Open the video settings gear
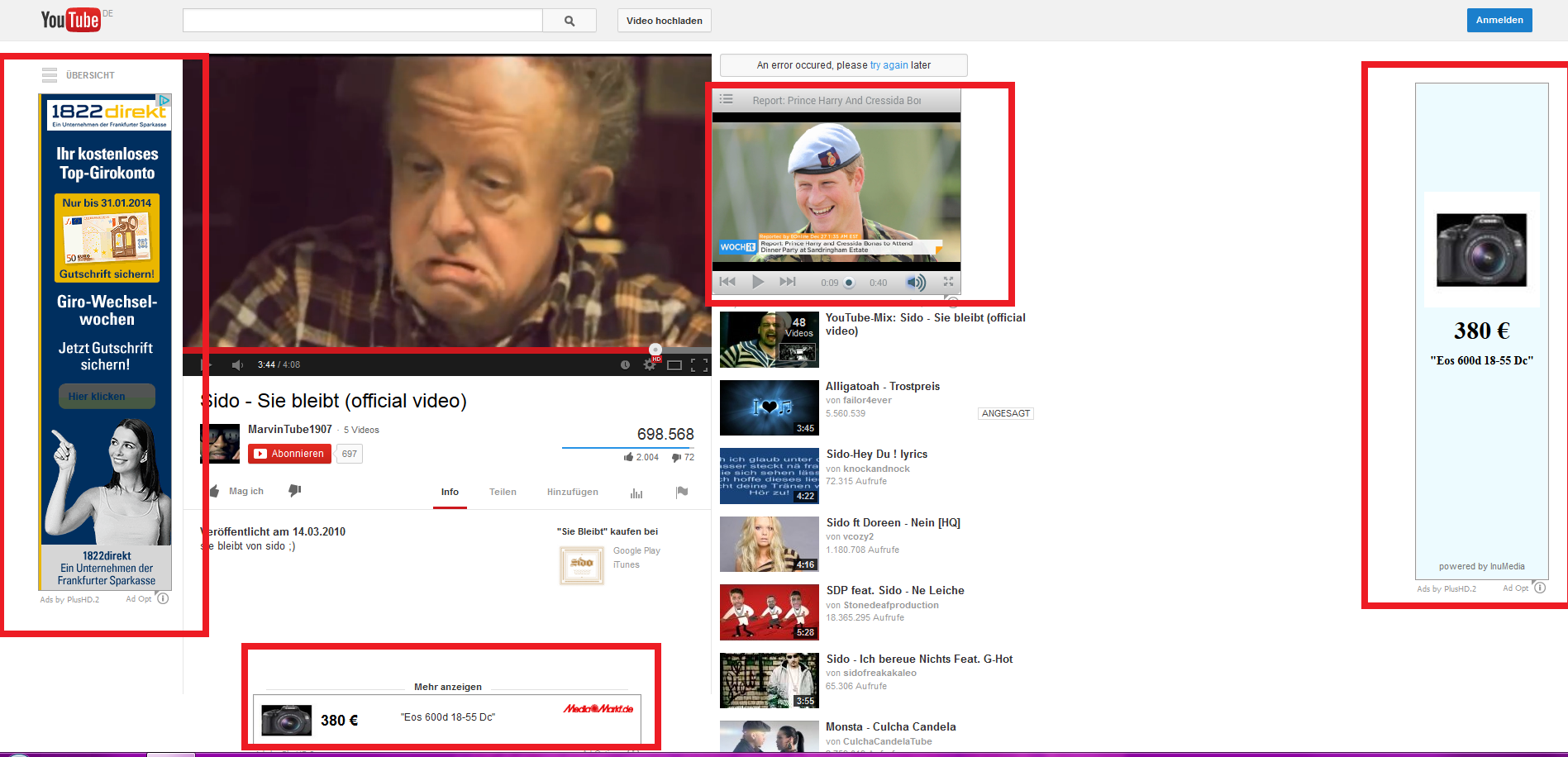This screenshot has height=757, width=1568. (x=650, y=365)
